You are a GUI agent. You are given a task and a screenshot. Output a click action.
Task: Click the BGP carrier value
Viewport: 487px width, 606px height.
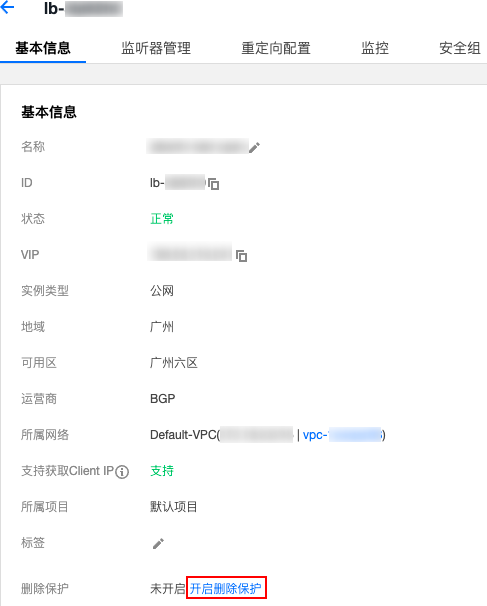pyautogui.click(x=163, y=399)
